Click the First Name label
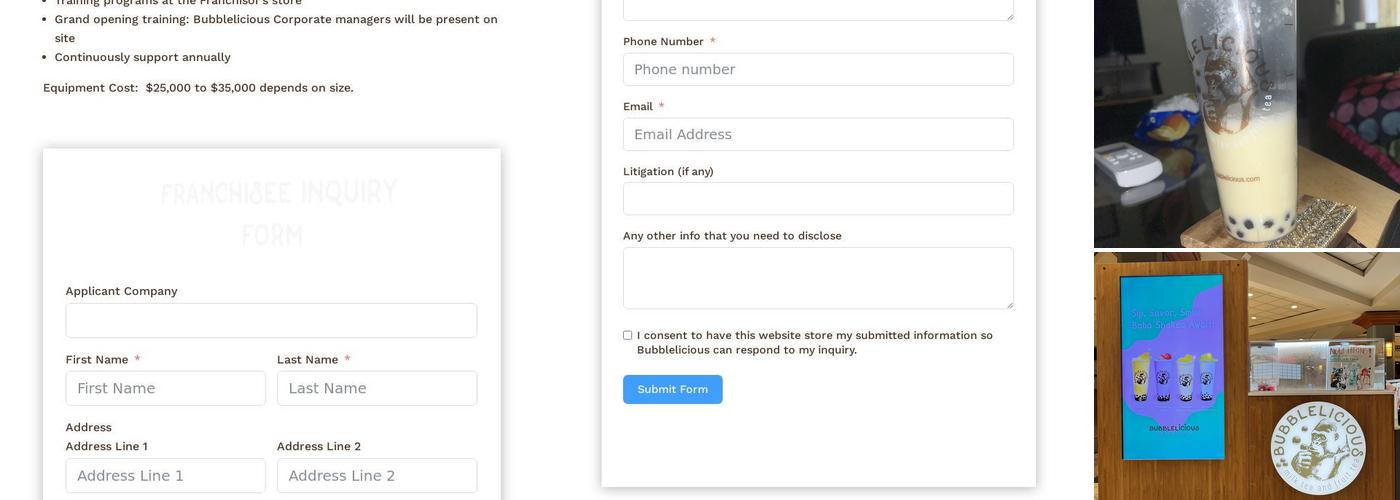 (97, 360)
